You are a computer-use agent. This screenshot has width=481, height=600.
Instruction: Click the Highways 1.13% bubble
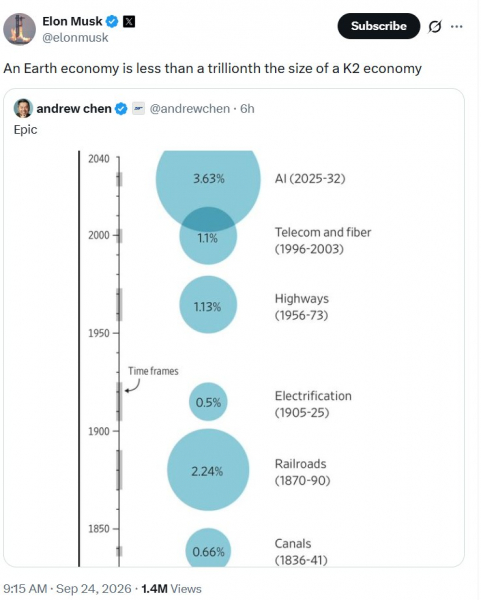(208, 305)
